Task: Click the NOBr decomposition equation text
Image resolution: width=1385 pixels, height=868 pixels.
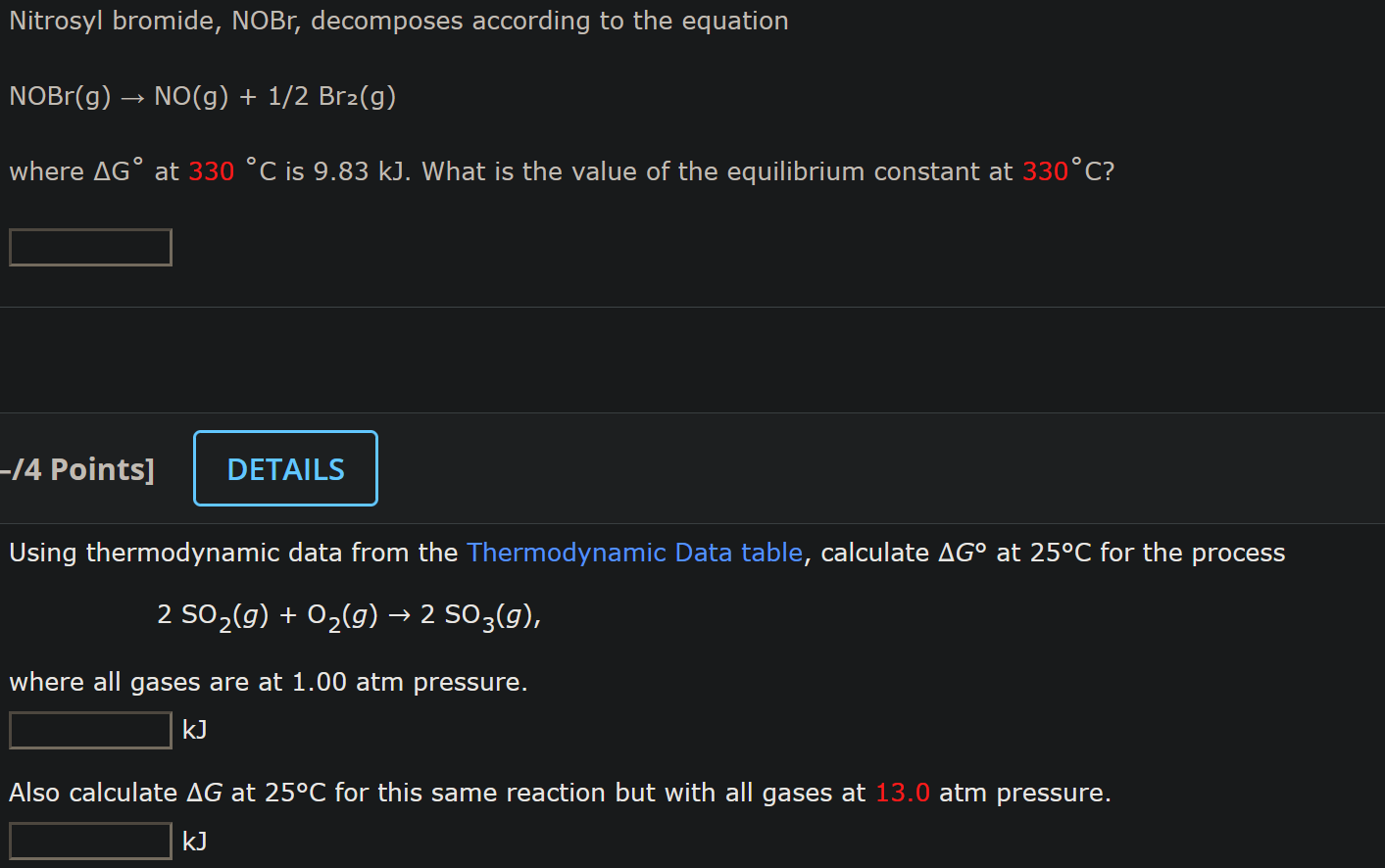Action: [201, 96]
